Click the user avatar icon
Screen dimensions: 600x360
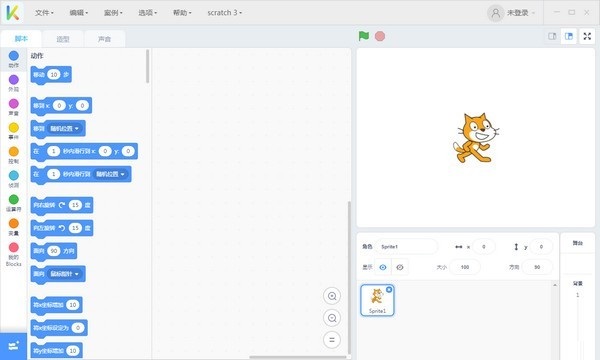tap(496, 13)
